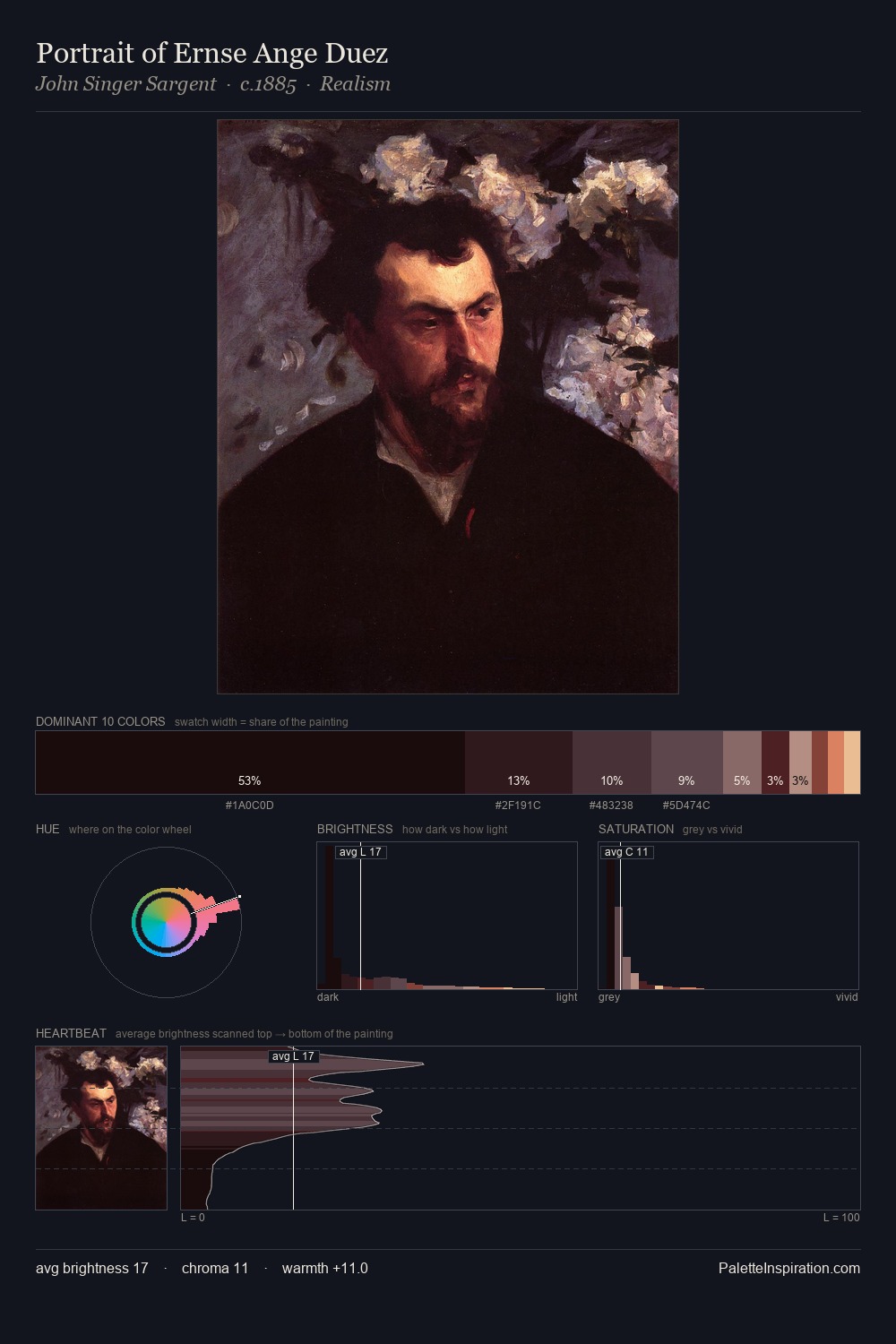
Task: Choose the 3% dark maroon swatch
Action: pyautogui.click(x=775, y=762)
